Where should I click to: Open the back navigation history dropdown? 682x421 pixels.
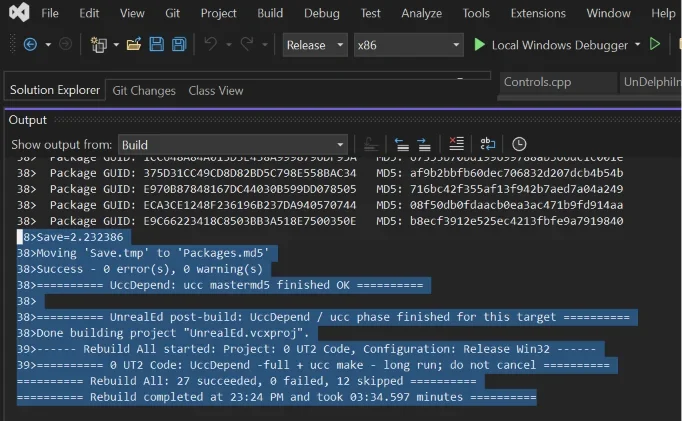pyautogui.click(x=48, y=44)
